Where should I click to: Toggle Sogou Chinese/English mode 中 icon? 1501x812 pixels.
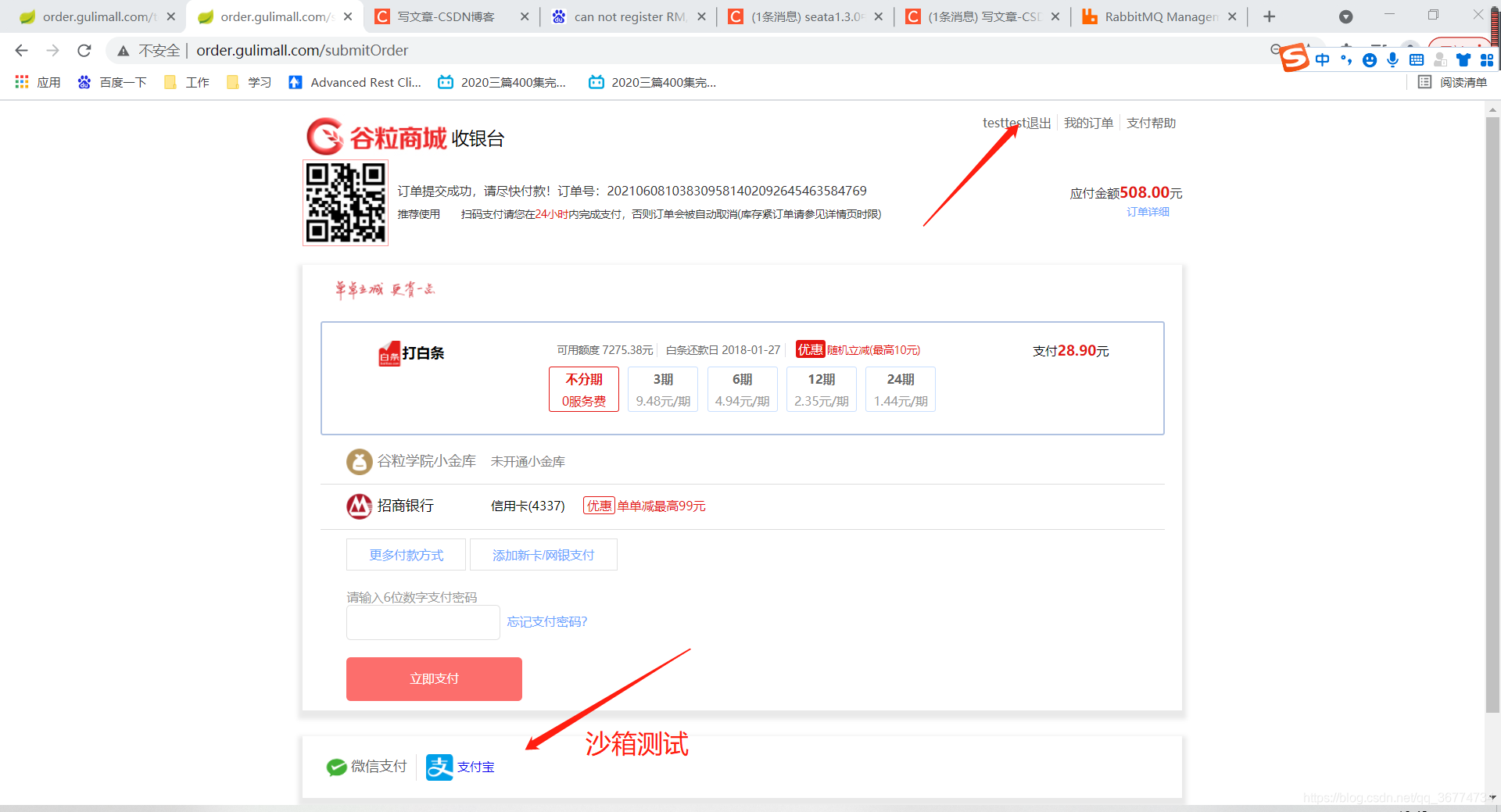coord(1322,60)
